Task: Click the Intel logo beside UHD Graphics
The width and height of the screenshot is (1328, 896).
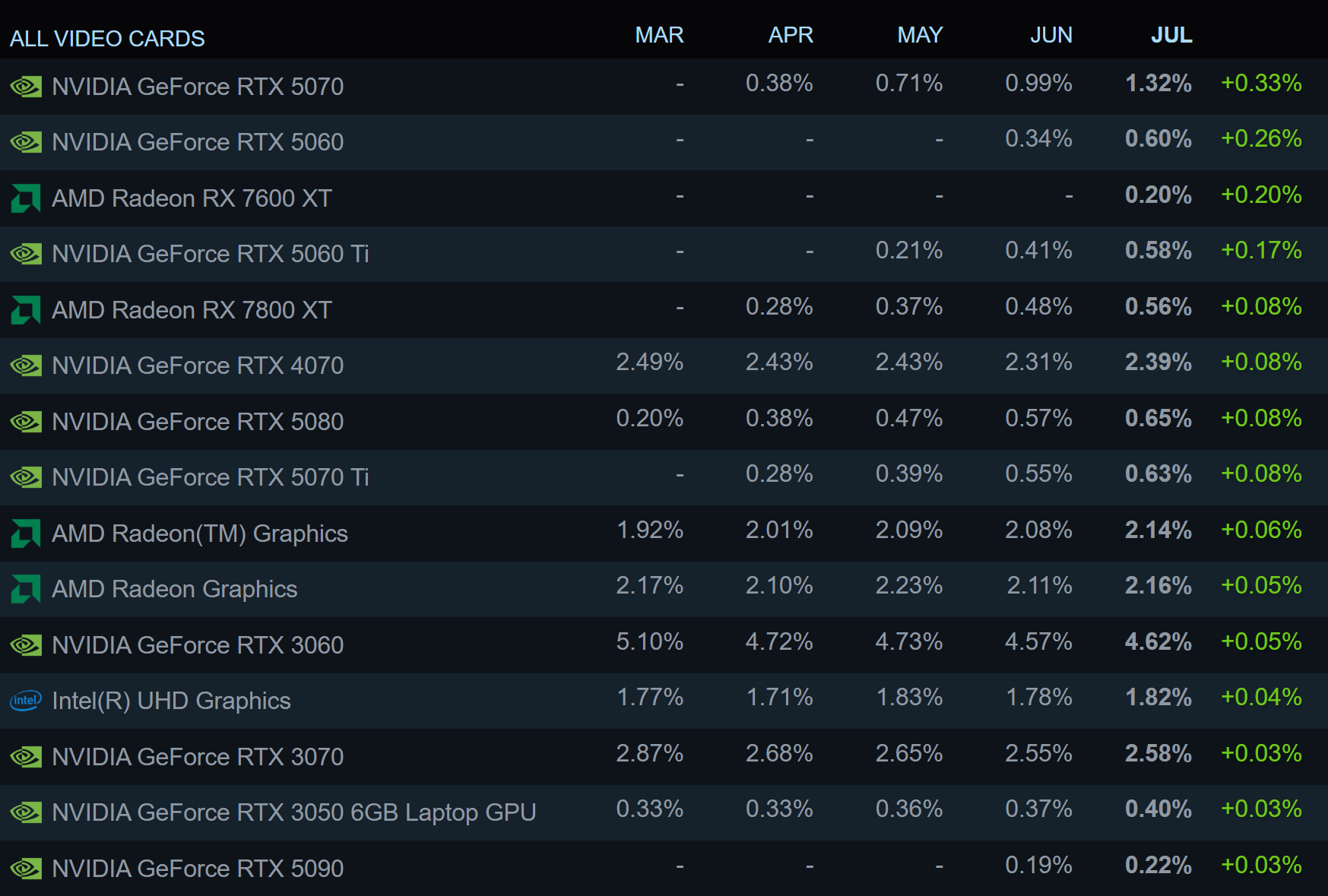Action: pos(26,701)
